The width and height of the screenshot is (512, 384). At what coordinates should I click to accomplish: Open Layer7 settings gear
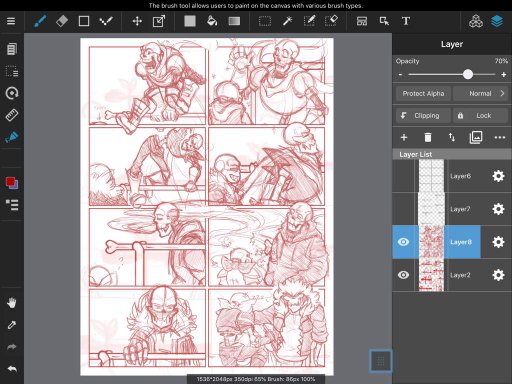tap(498, 209)
